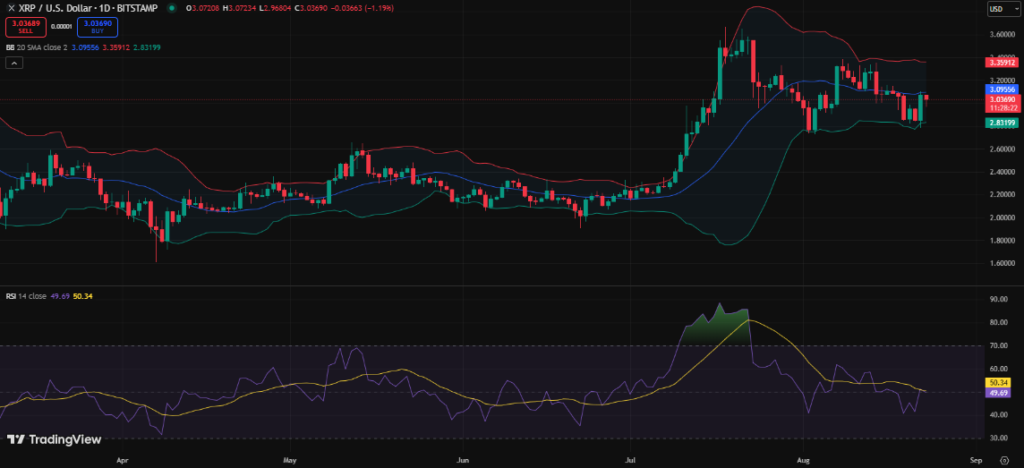Click the May label on time axis
The width and height of the screenshot is (1024, 468).
(289, 460)
